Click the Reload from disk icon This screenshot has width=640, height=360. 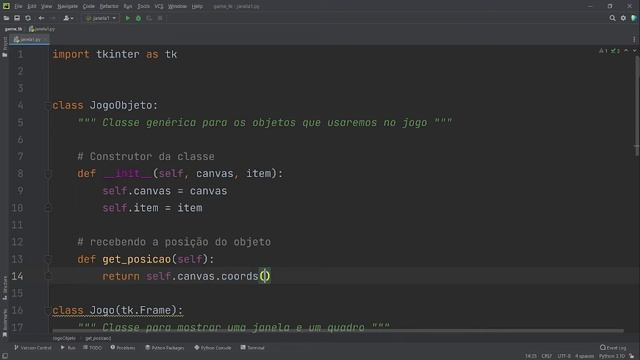28,18
